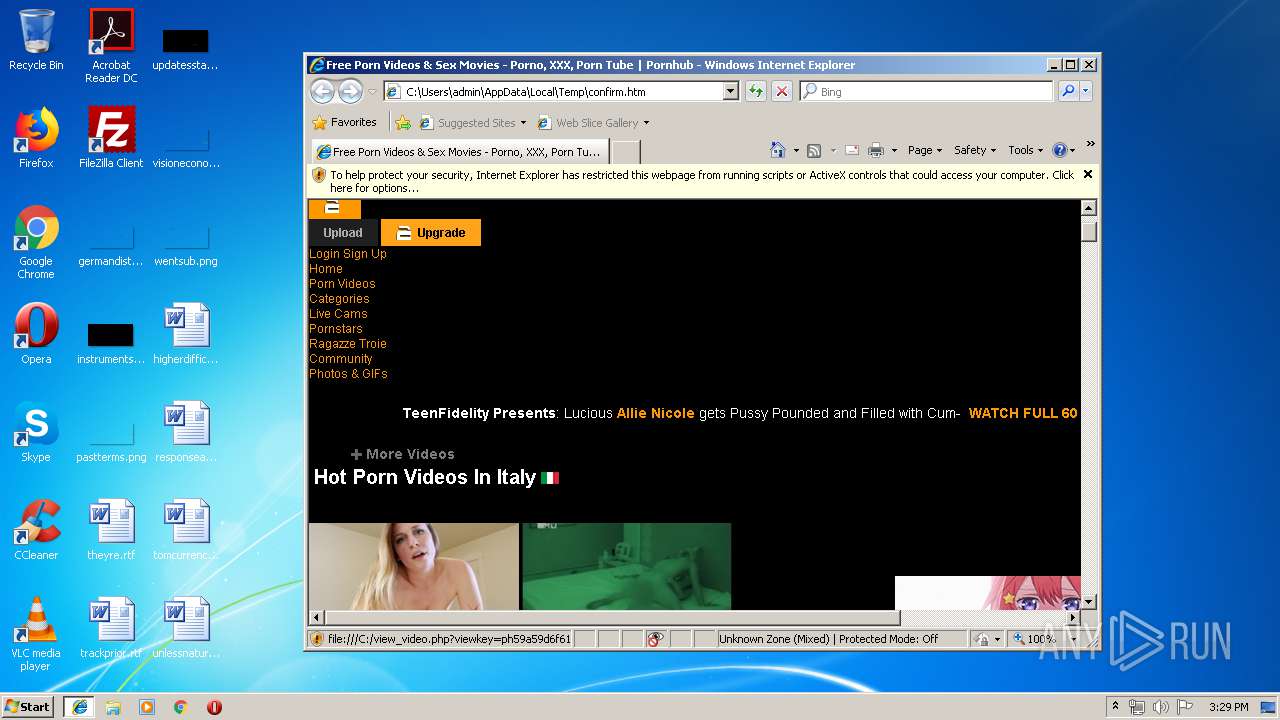Open the Page menu

[925, 150]
